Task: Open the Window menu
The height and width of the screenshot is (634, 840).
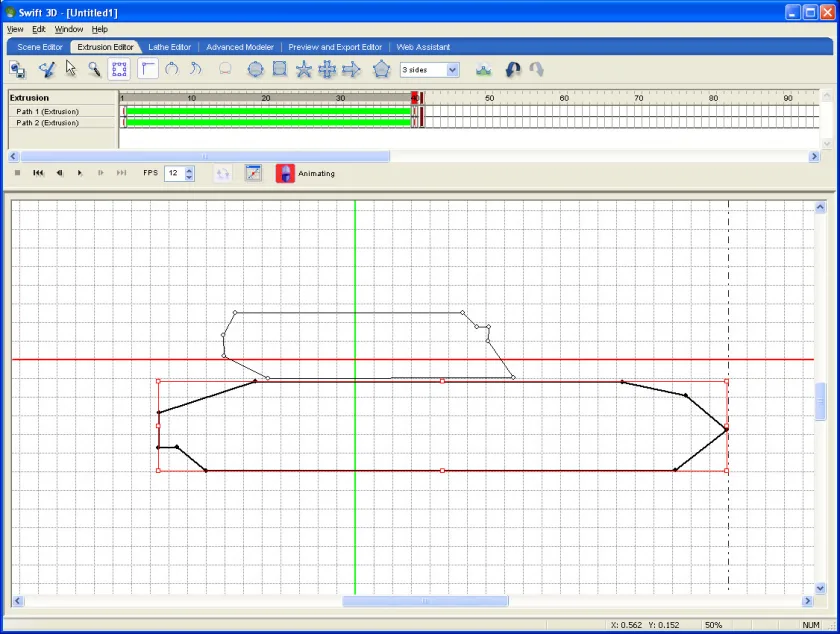Action: [x=69, y=29]
